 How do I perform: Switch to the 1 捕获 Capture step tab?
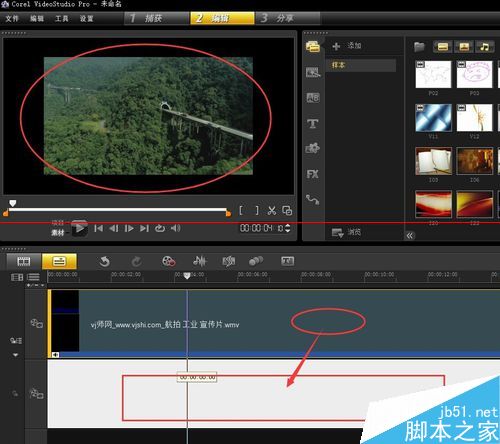tap(157, 18)
